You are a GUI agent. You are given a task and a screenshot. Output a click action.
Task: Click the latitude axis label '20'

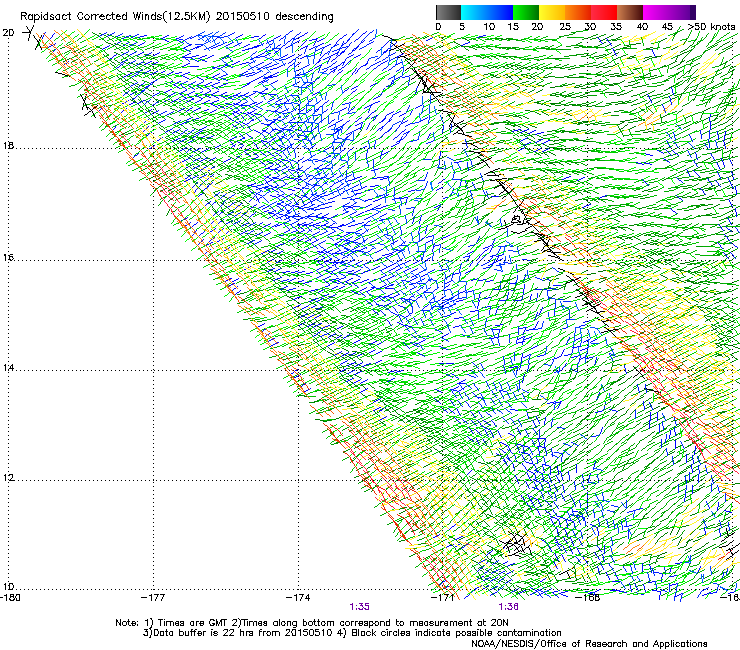point(8,33)
